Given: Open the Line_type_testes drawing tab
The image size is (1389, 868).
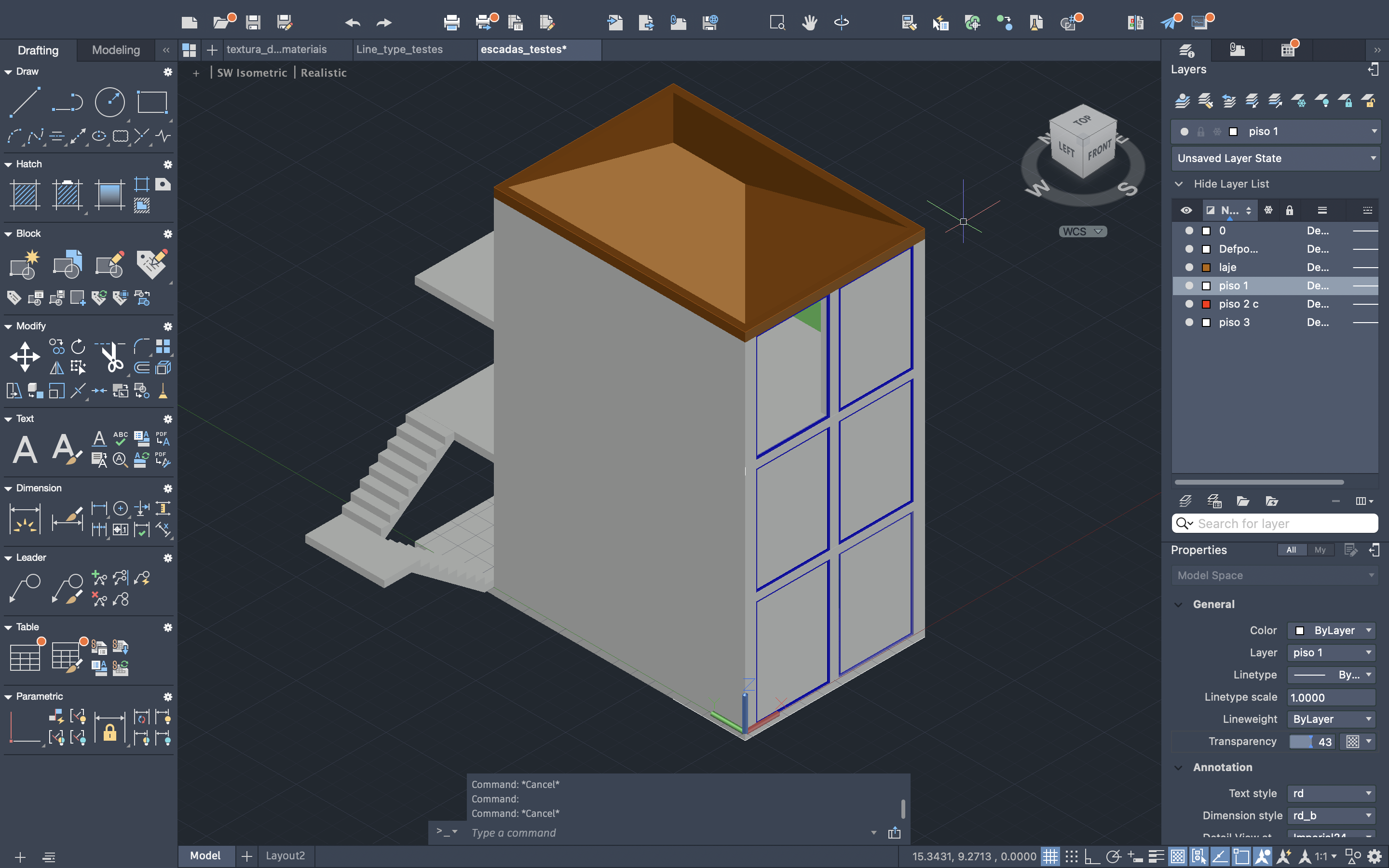Looking at the screenshot, I should 399,49.
